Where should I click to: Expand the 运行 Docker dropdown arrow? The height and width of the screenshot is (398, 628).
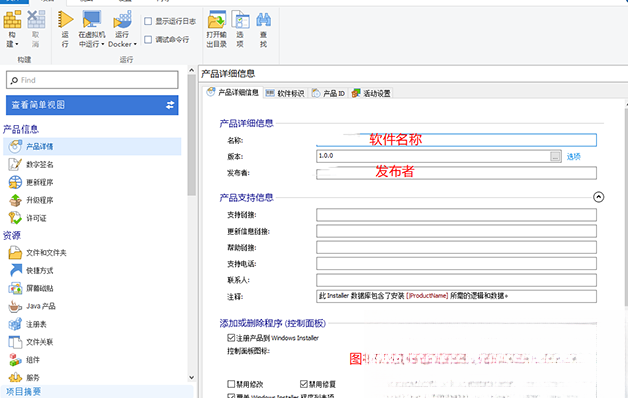pyautogui.click(x=135, y=44)
